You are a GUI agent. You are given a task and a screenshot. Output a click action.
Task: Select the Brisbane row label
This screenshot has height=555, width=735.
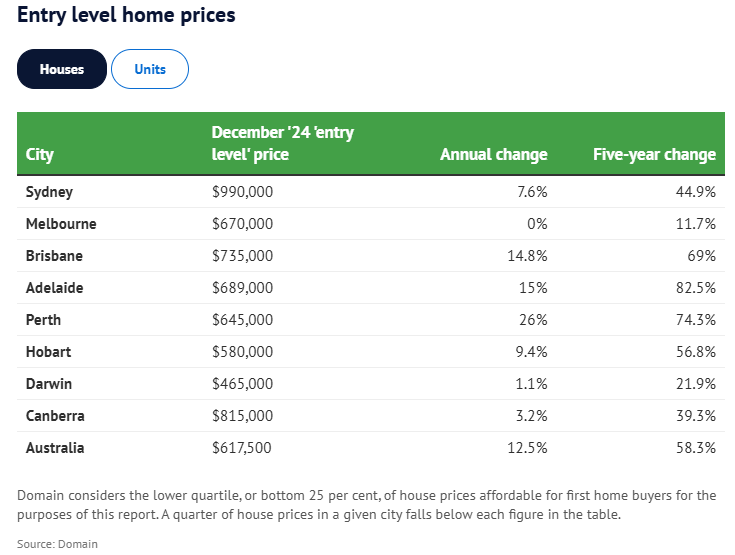tap(54, 256)
